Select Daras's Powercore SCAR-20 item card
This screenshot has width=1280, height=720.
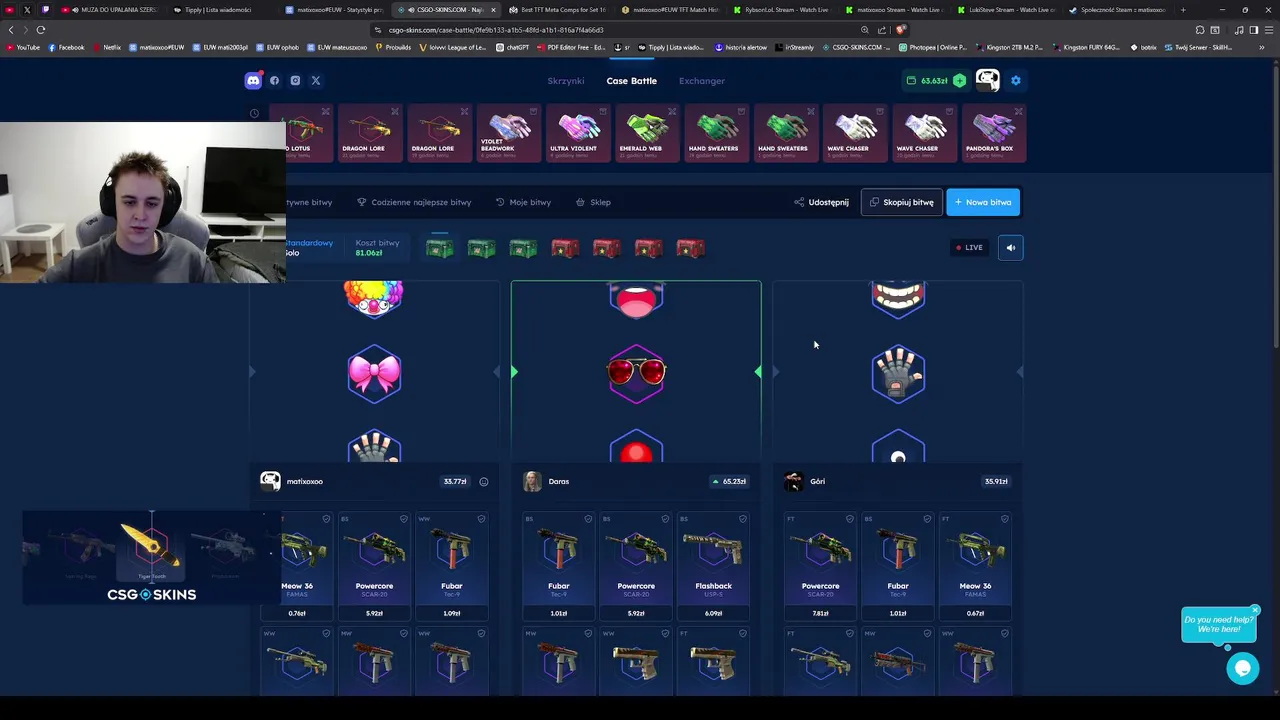[636, 566]
